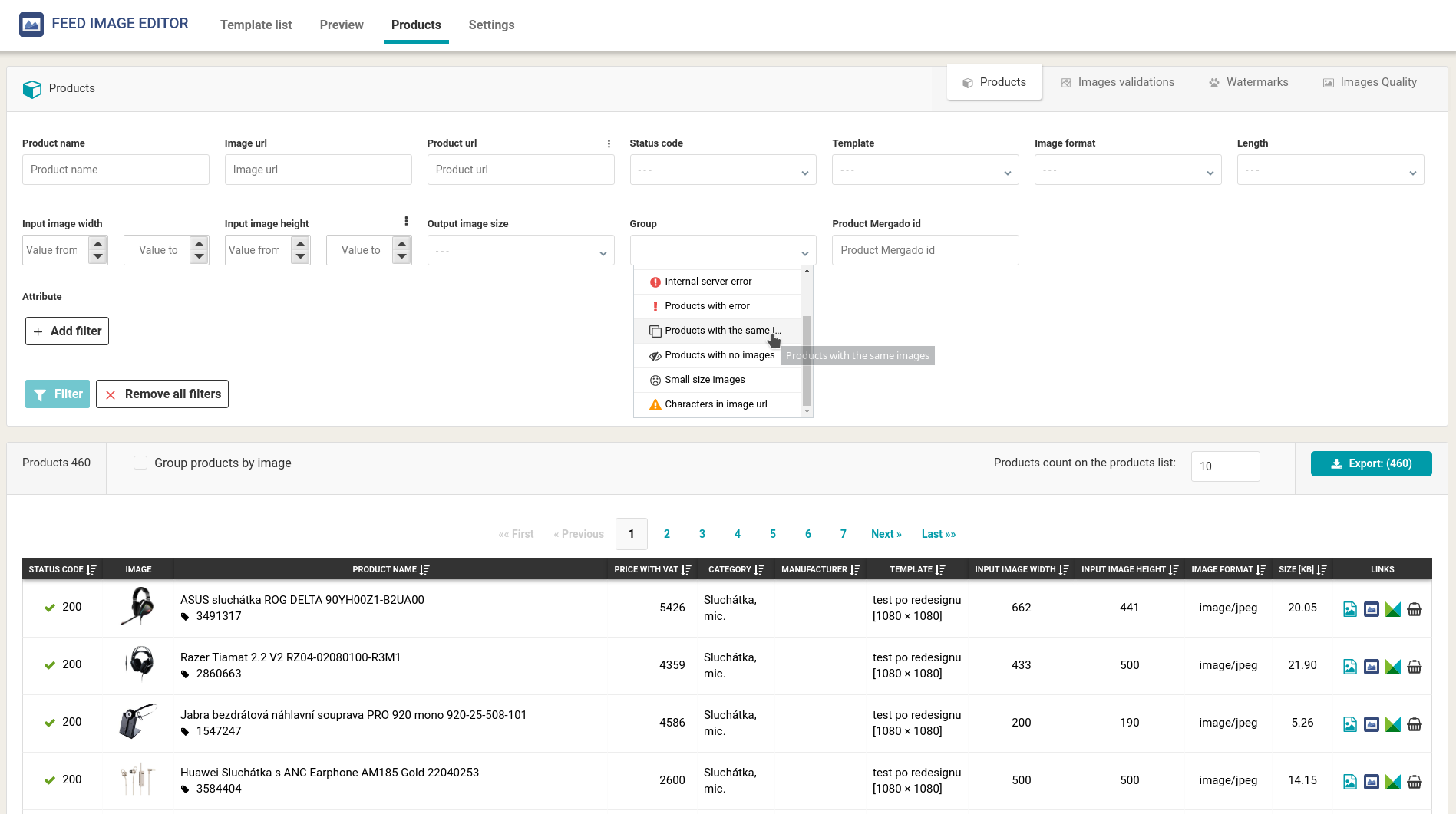Open image file link for Huawei row

coord(1350,782)
